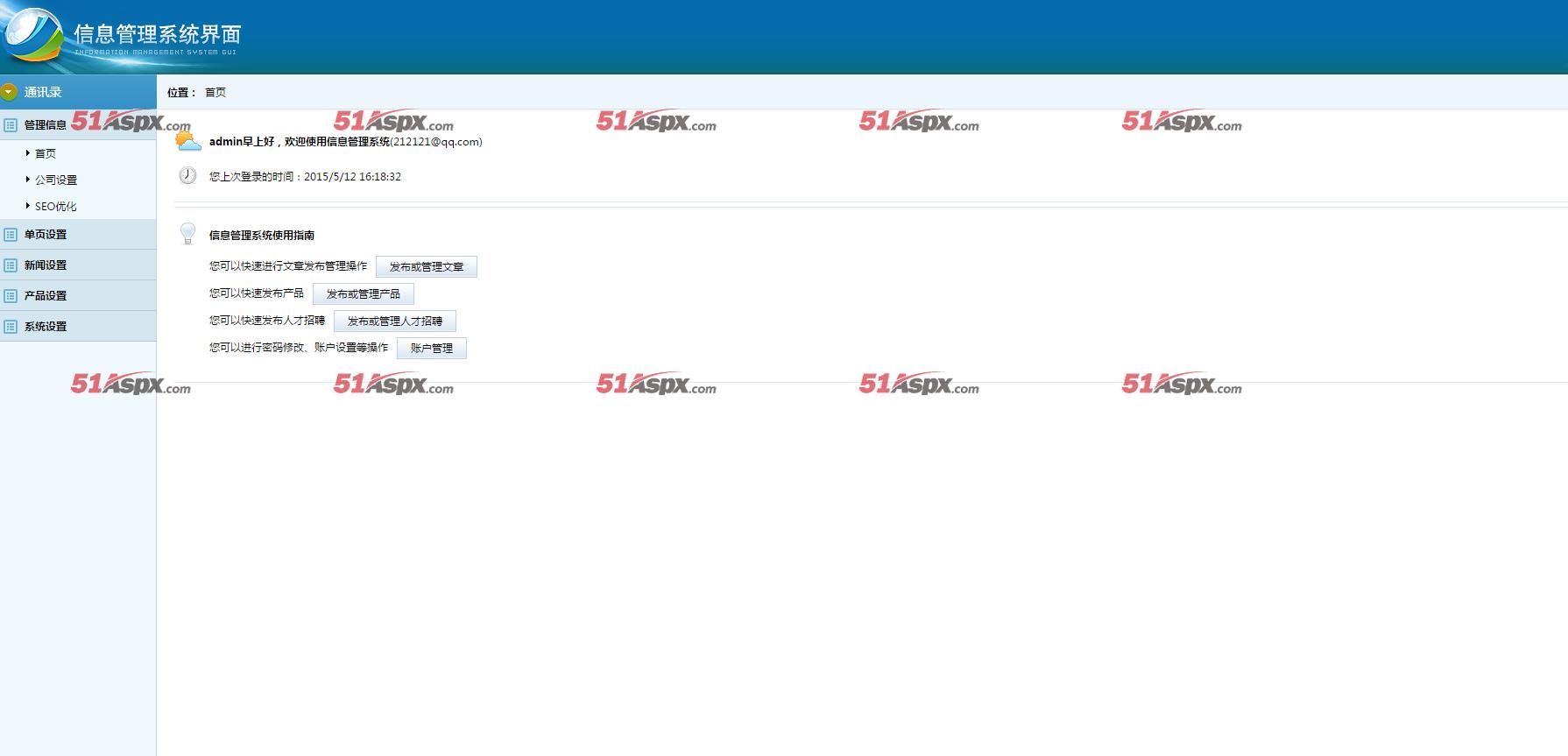Viewport: 1568px width, 756px height.
Task: Click the 通讯录 orange arrow icon
Action: [x=10, y=92]
